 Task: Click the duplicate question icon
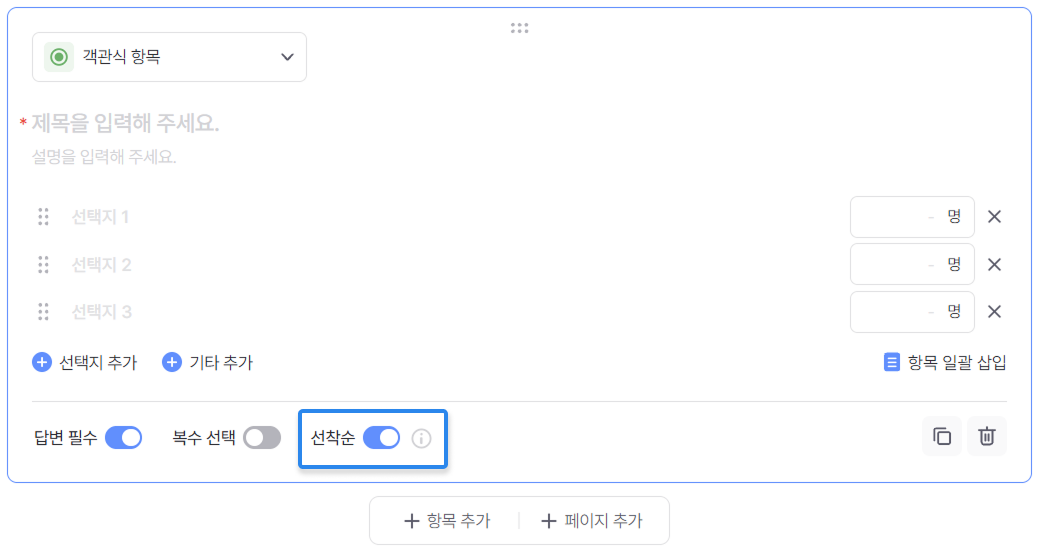(942, 436)
